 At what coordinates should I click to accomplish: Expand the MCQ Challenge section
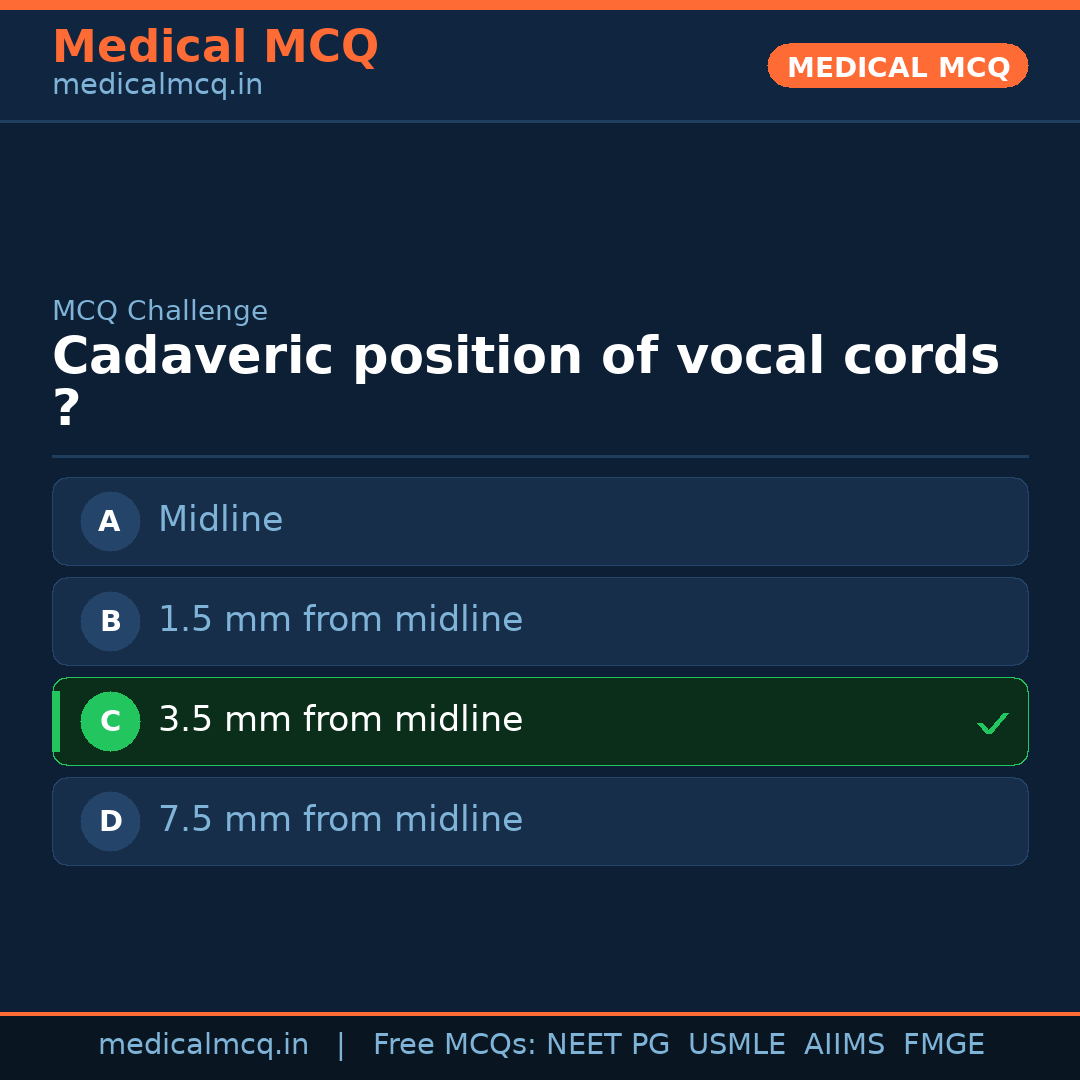coord(160,311)
